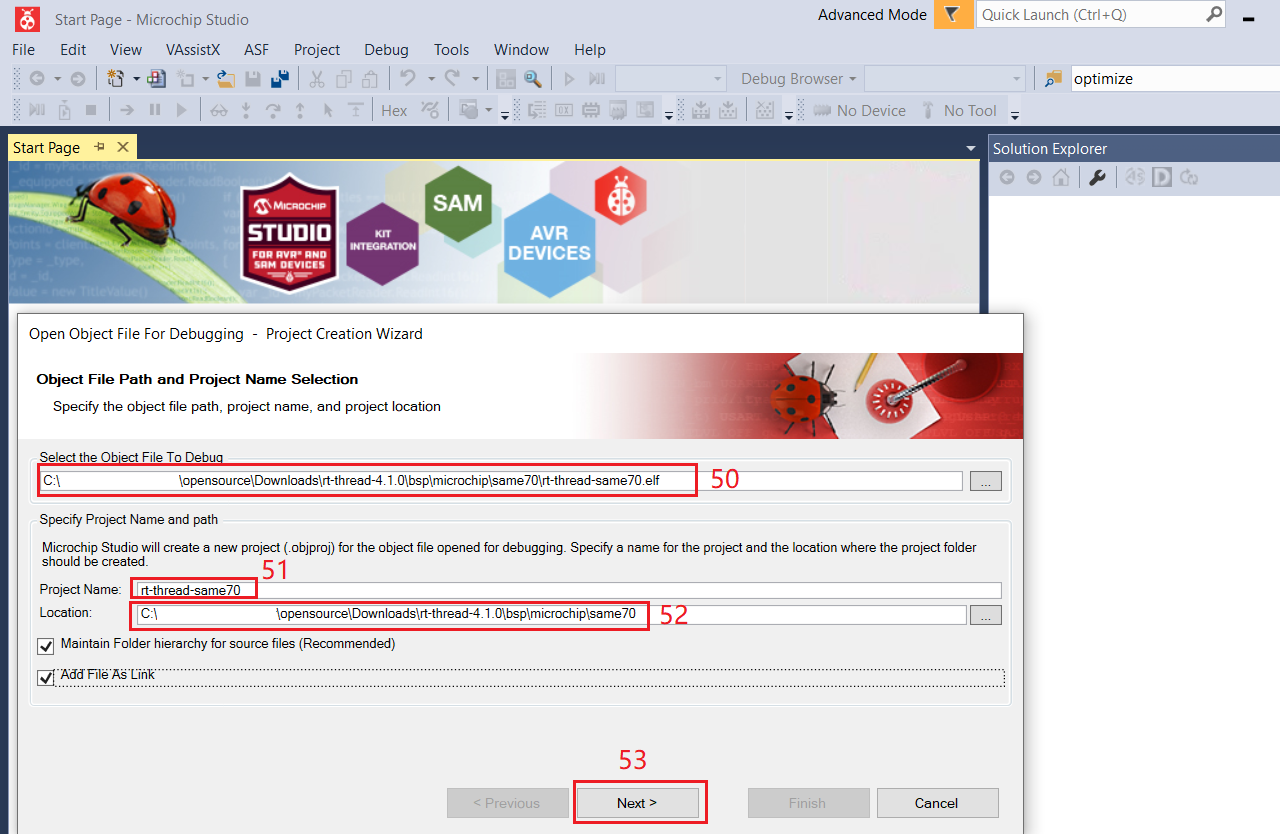Cancel the Project Creation Wizard
The height and width of the screenshot is (834, 1280).
click(x=937, y=803)
